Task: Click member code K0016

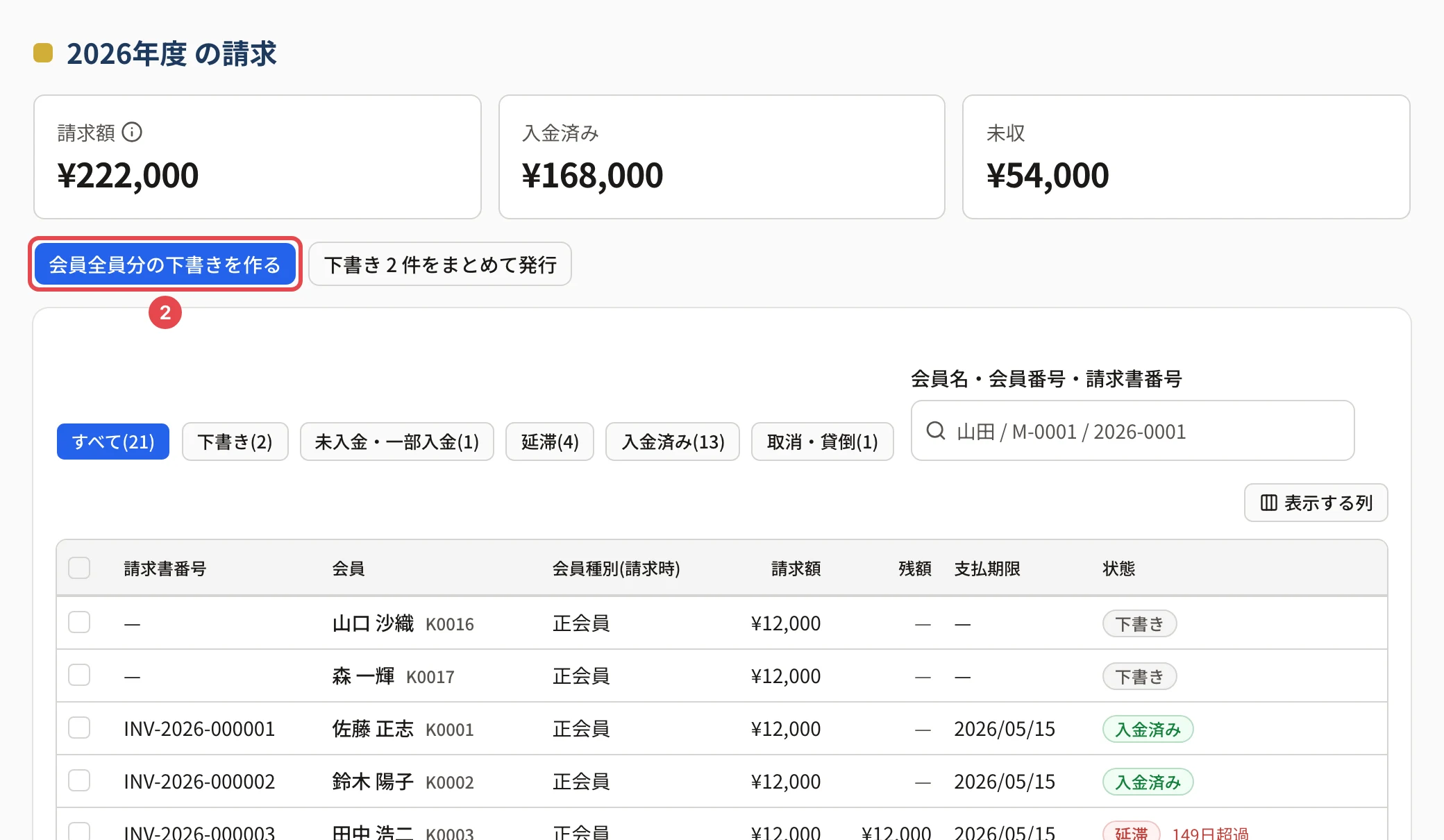Action: coord(450,625)
